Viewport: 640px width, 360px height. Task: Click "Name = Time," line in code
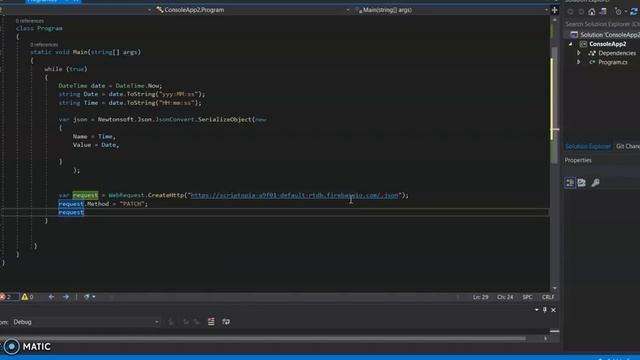94,136
